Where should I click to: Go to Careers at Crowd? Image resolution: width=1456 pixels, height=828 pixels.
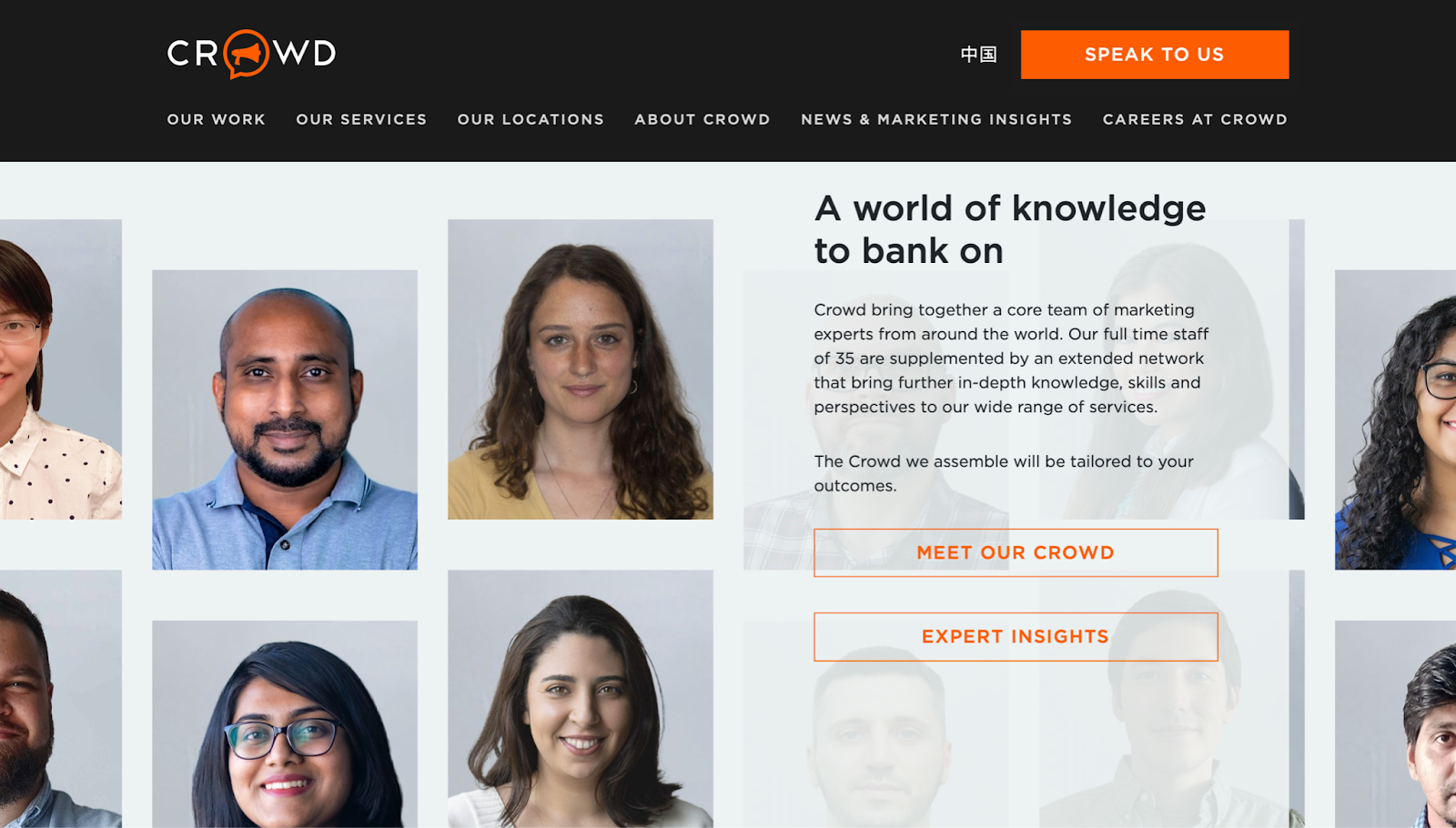tap(1195, 119)
